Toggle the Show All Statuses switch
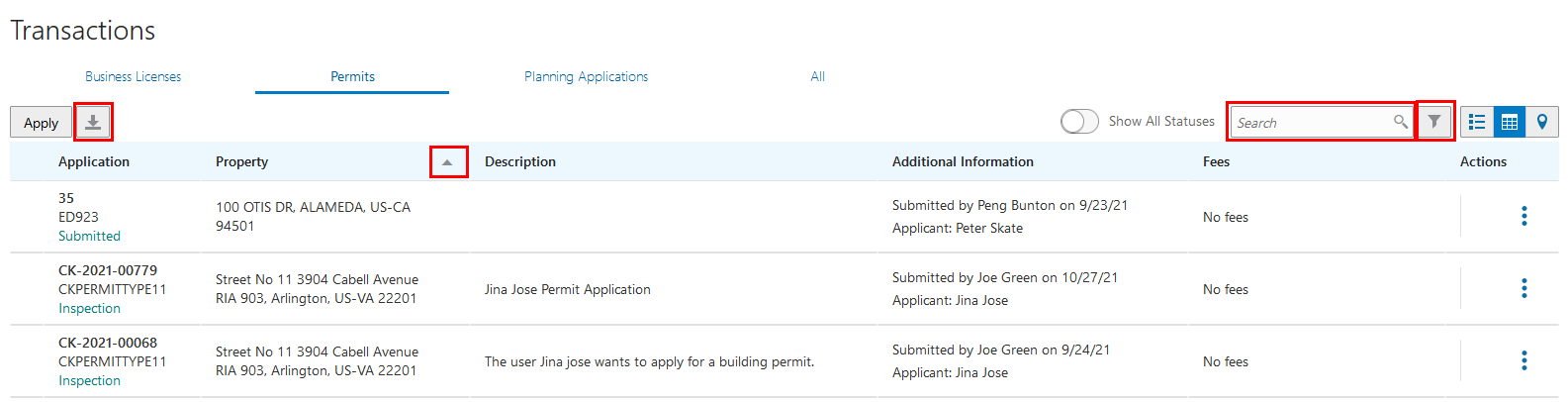 pos(1079,122)
